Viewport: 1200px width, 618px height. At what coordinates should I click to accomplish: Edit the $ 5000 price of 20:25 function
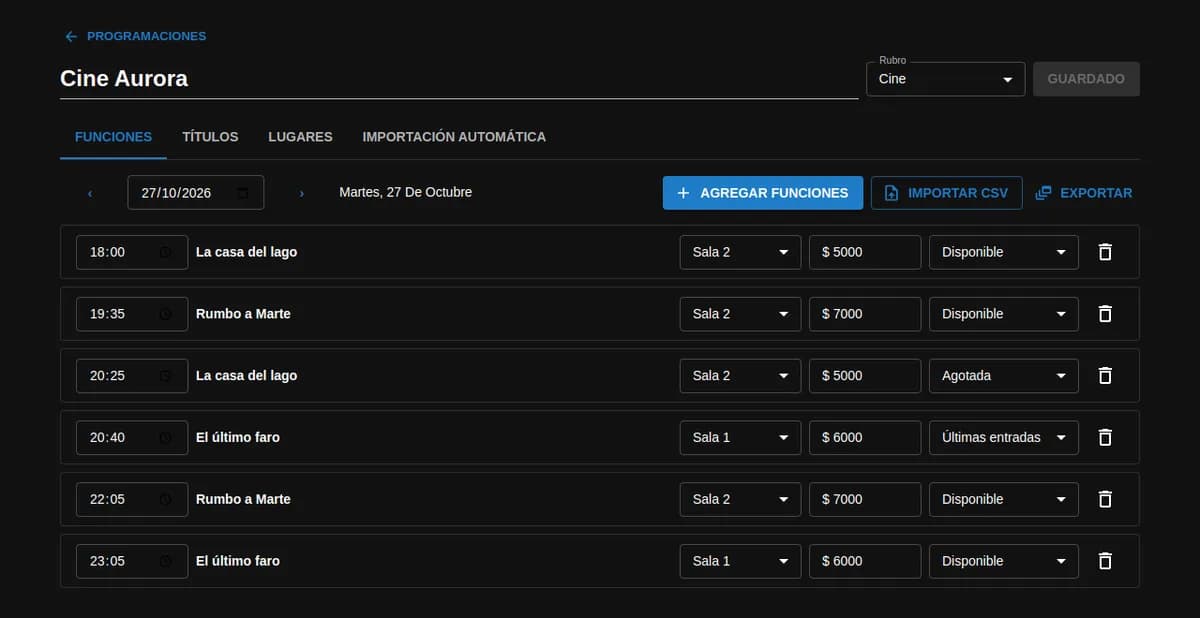[865, 376]
